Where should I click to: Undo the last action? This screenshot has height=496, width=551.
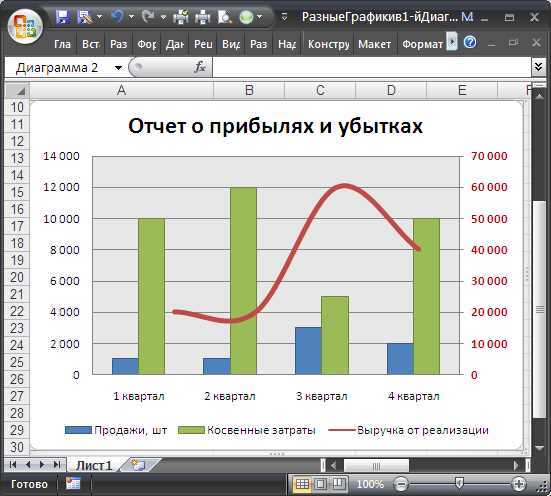[x=117, y=16]
